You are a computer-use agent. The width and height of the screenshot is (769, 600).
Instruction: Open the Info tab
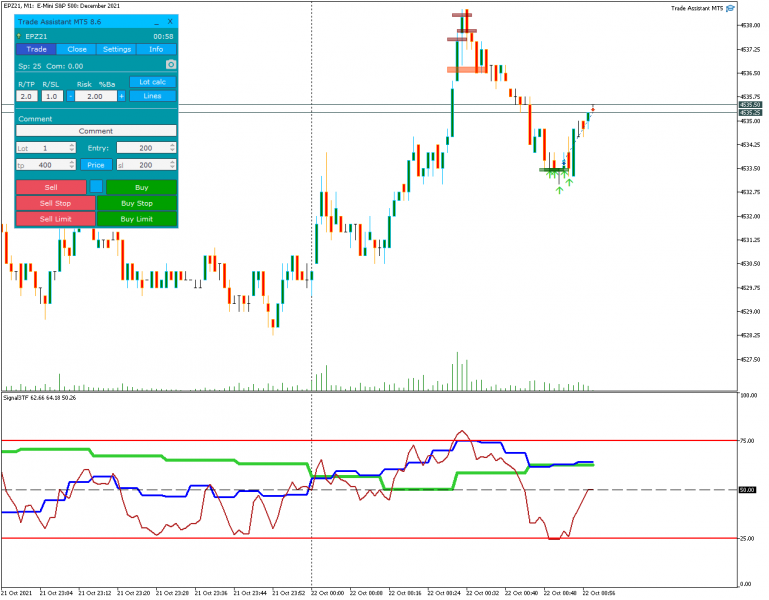(156, 49)
